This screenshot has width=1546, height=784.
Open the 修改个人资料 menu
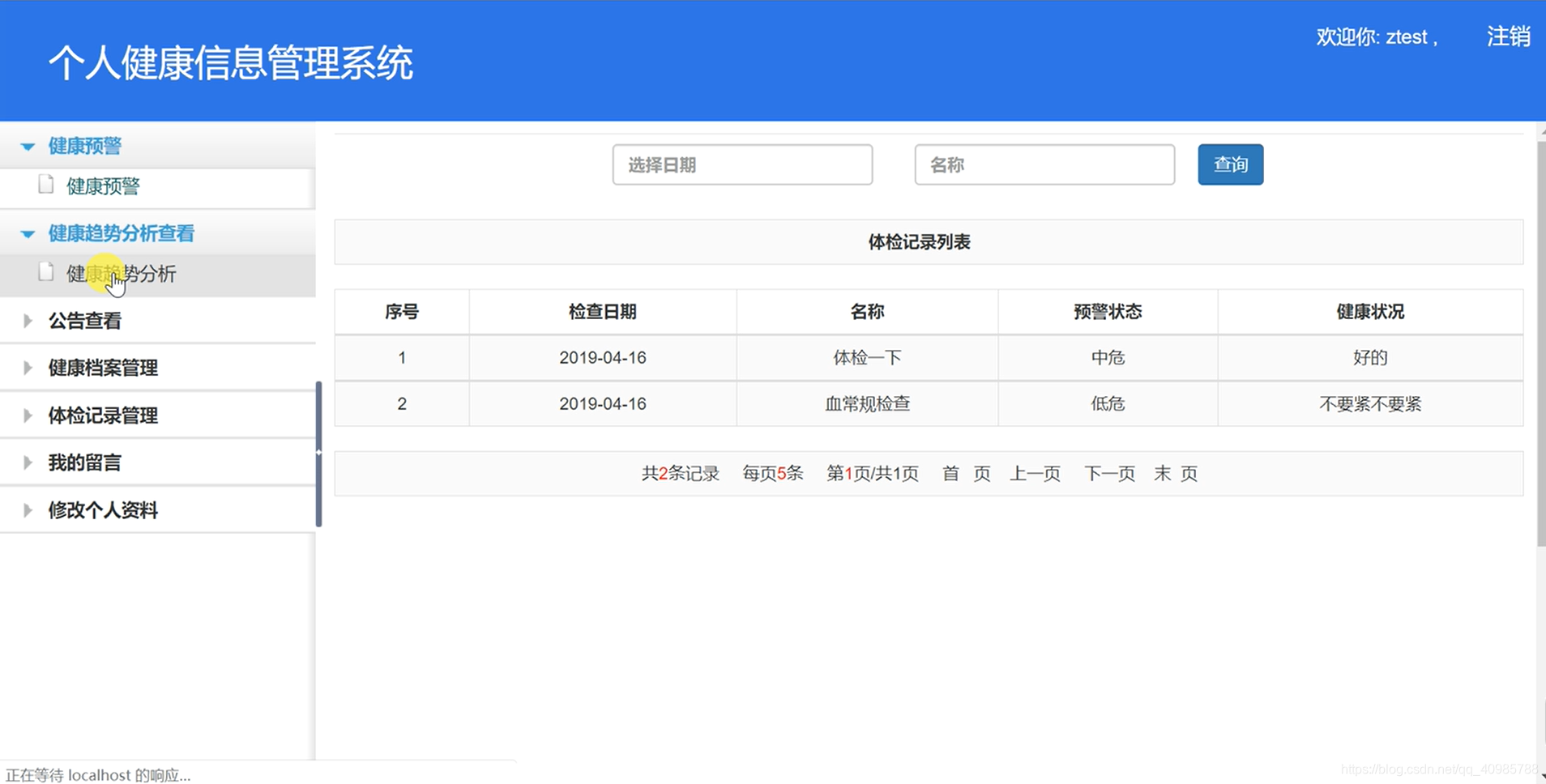(103, 510)
